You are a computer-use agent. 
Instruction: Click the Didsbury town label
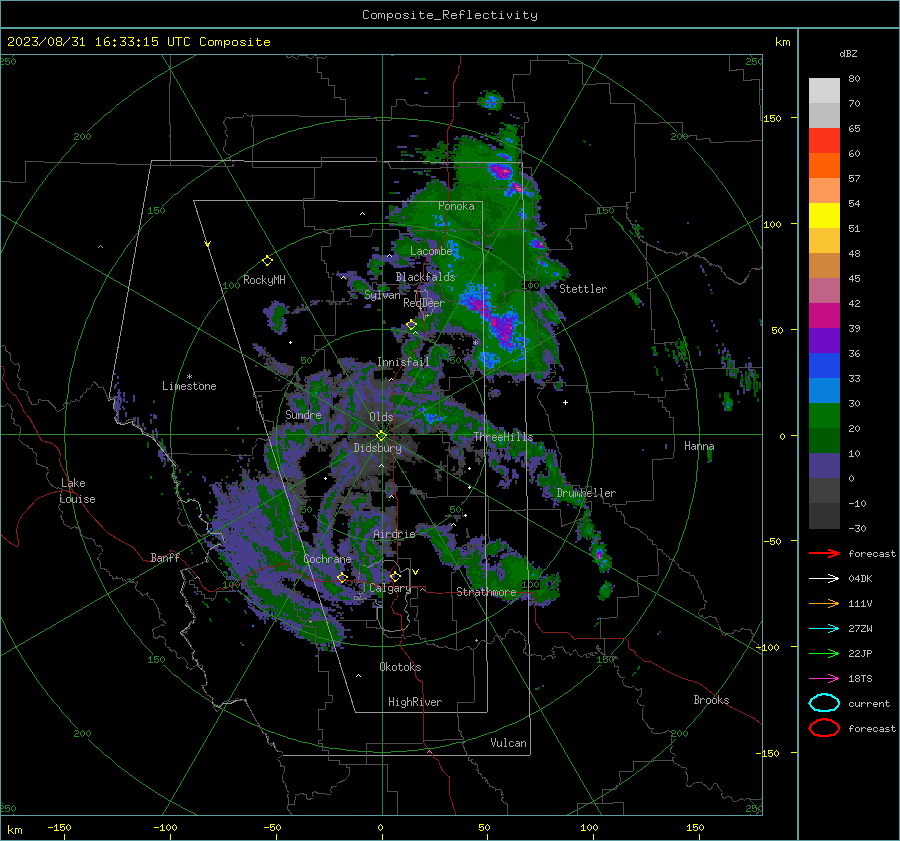point(377,448)
